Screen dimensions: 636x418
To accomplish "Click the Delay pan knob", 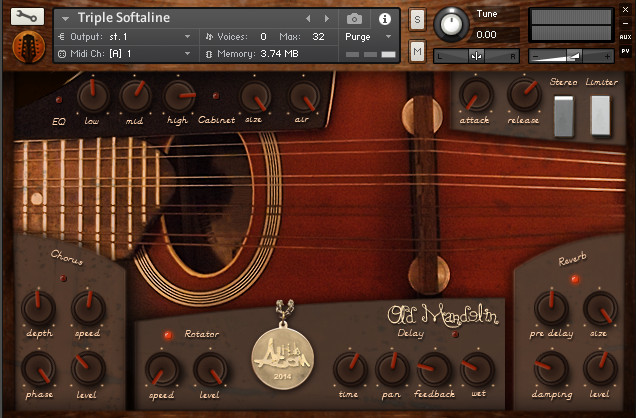I will coord(392,369).
